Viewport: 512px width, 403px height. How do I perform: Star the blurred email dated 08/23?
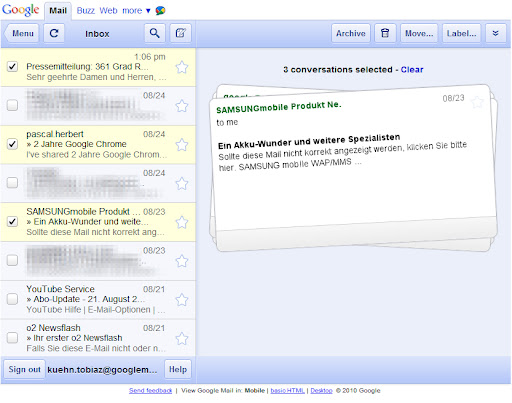pyautogui.click(x=182, y=261)
